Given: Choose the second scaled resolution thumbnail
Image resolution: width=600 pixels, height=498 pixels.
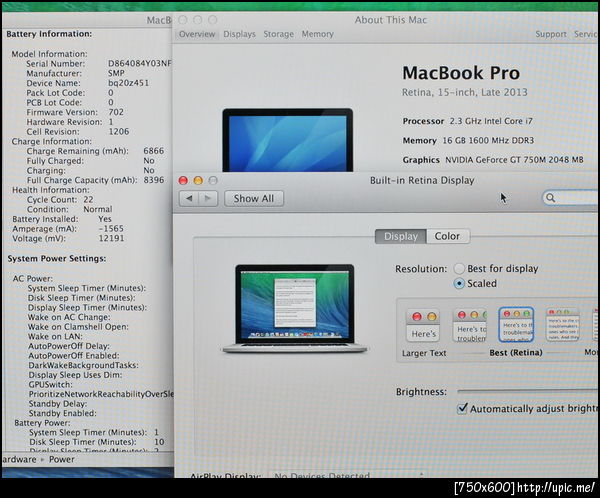Looking at the screenshot, I should pos(470,325).
